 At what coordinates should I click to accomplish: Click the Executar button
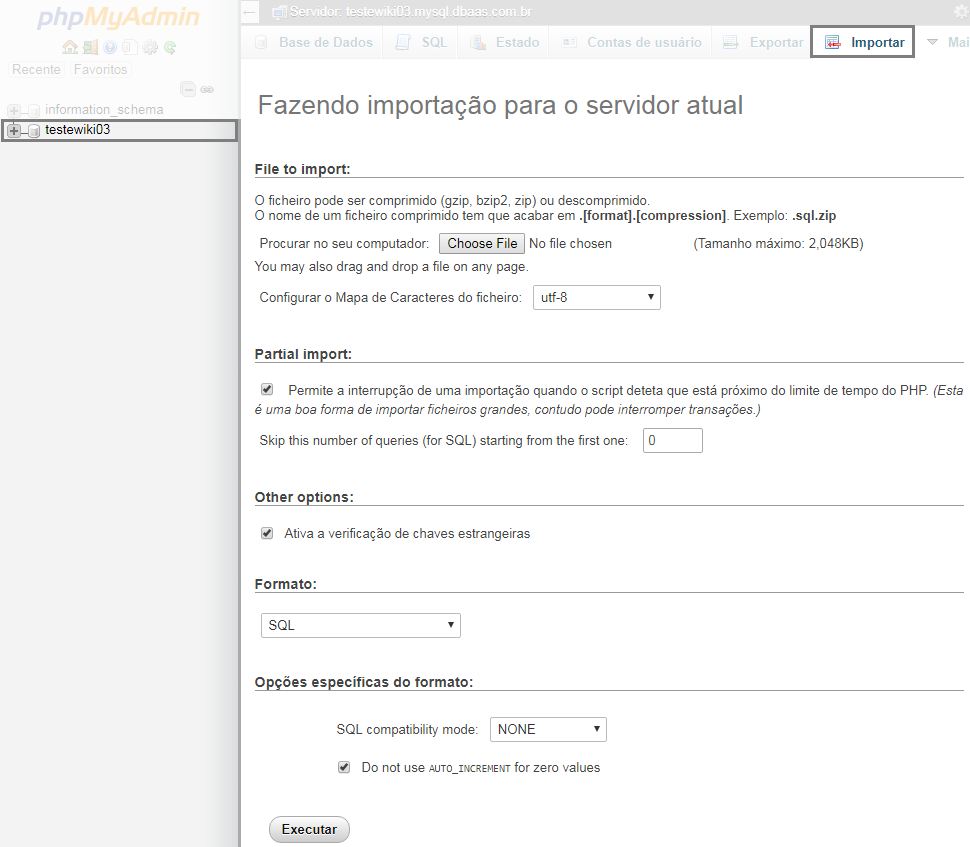tap(309, 829)
